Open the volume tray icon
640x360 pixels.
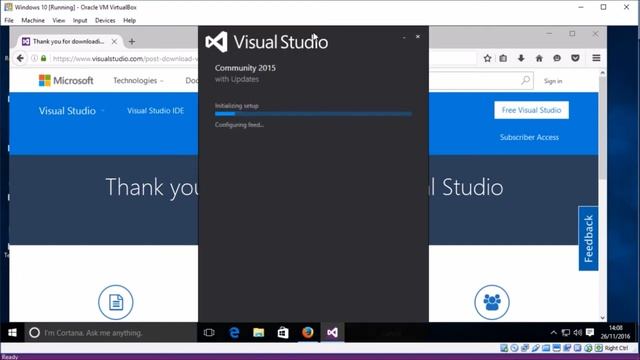(578, 333)
